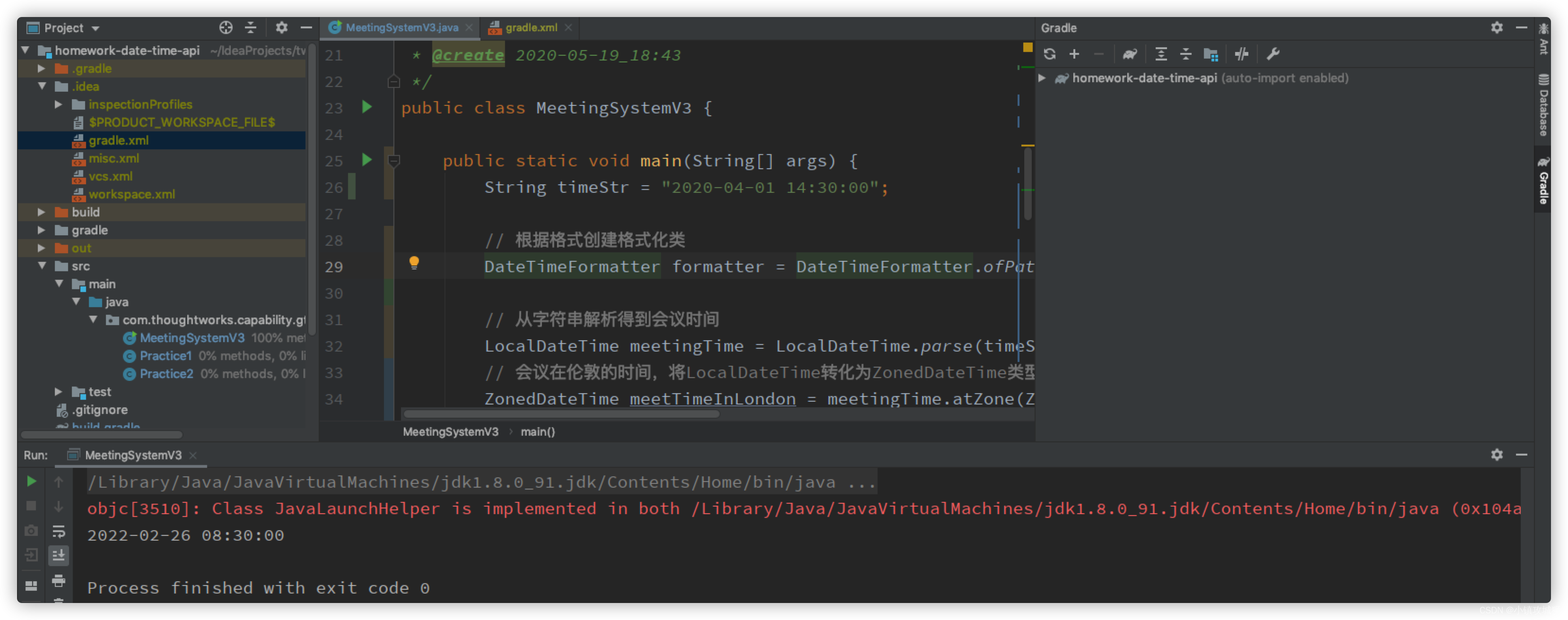Toggle Gradle offline mode icon
1568x620 pixels.
click(x=1241, y=54)
